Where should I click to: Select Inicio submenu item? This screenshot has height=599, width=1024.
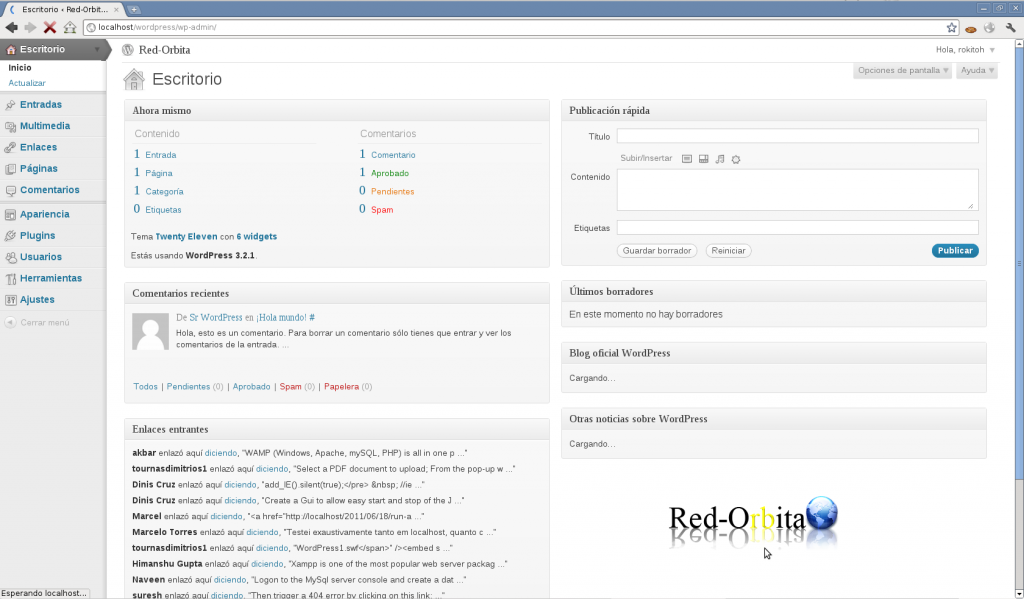[20, 68]
